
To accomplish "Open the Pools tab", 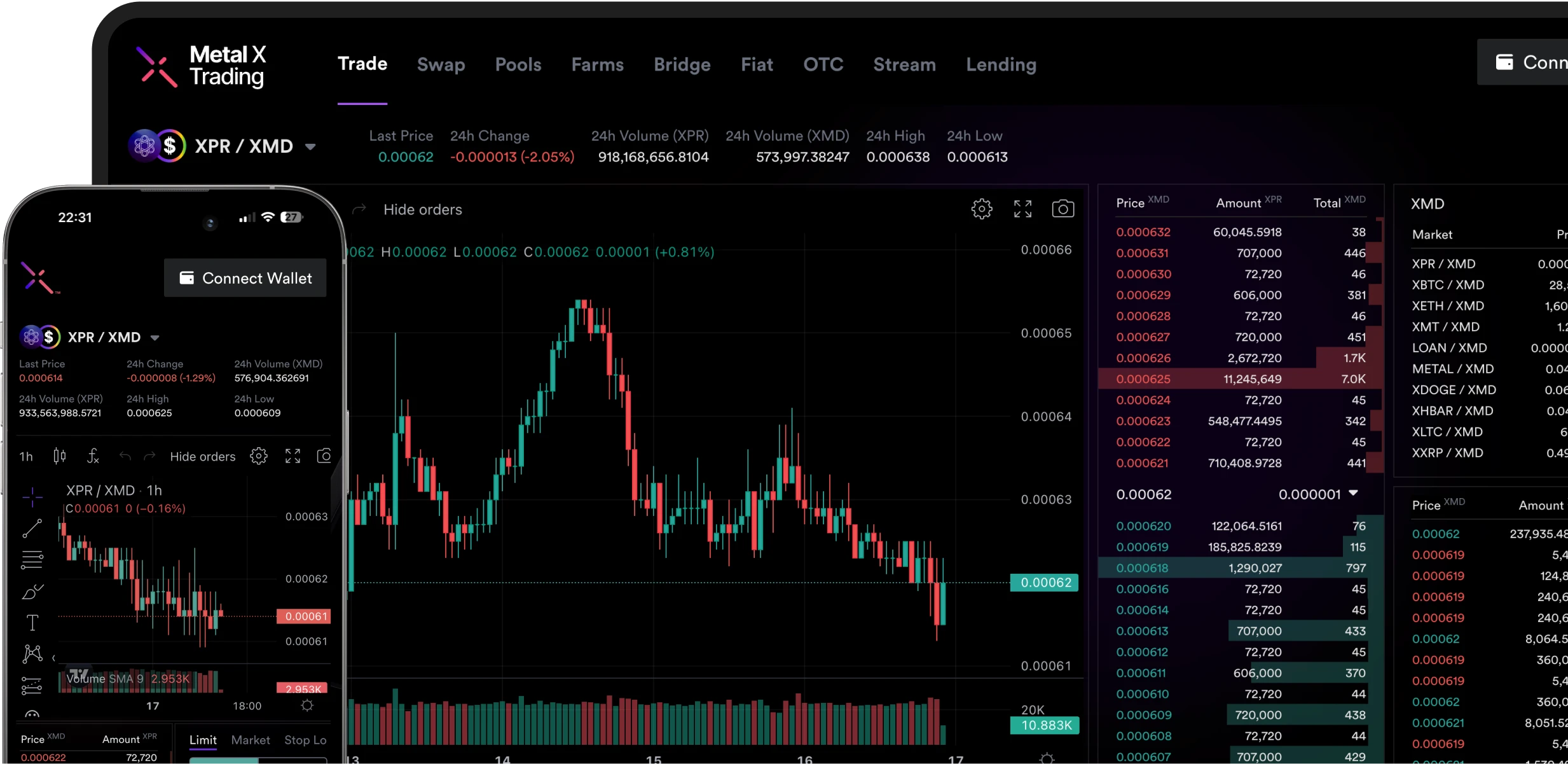I will coord(518,64).
